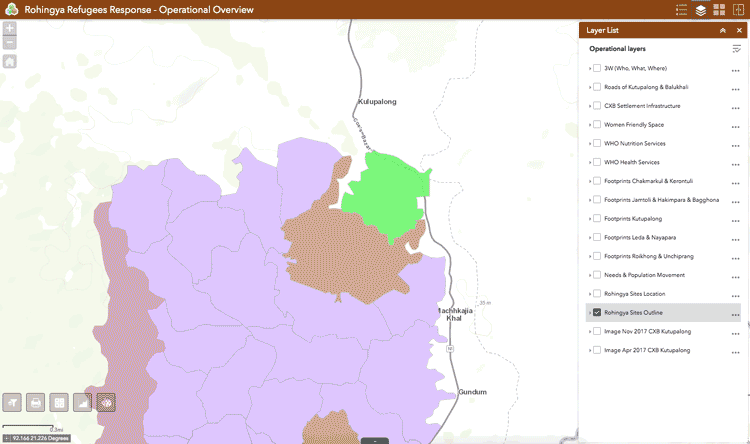750x444 pixels.
Task: Expand the Footprints Kutupalong layer
Action: 589,219
